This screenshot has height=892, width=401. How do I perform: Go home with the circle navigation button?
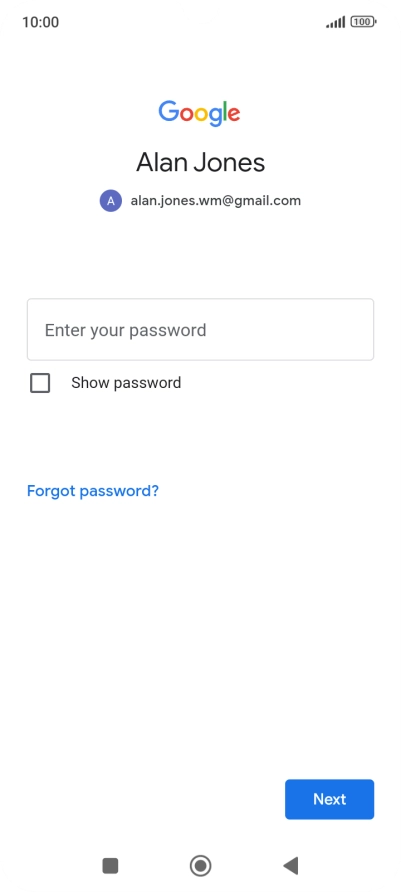click(x=200, y=866)
